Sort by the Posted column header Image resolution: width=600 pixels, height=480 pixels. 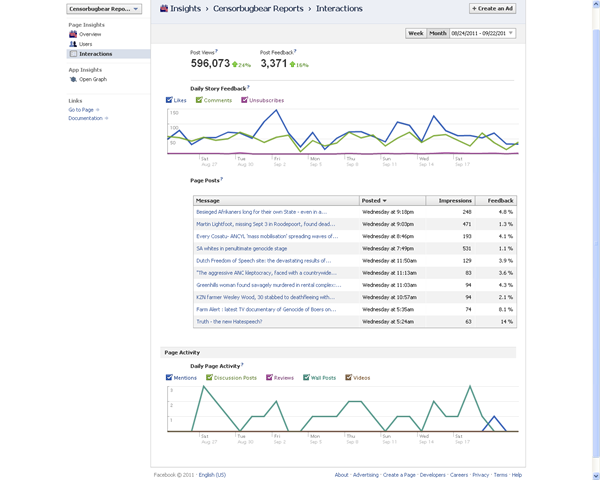(x=392, y=201)
